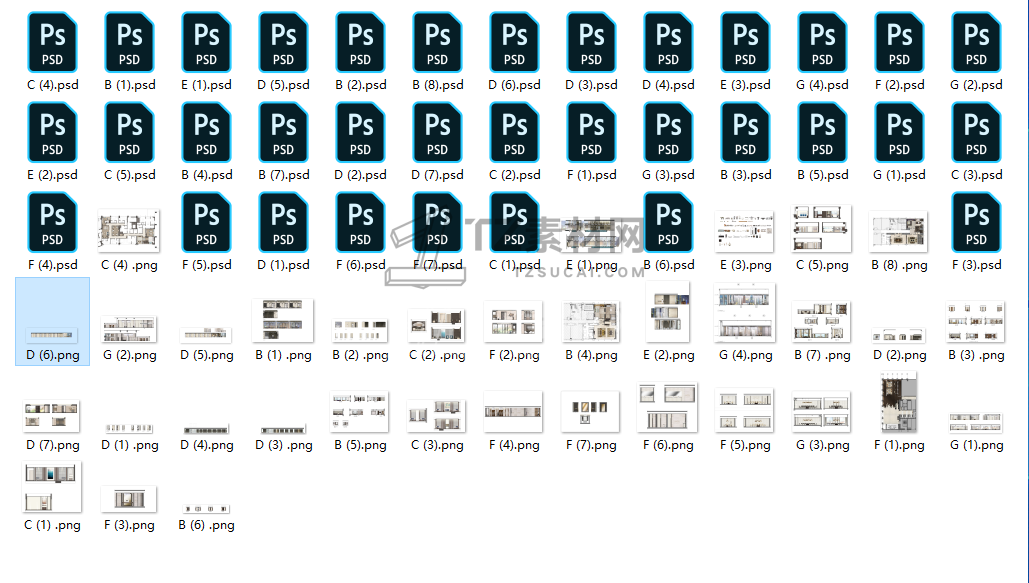Select the D (7).png thumbnail

52,416
